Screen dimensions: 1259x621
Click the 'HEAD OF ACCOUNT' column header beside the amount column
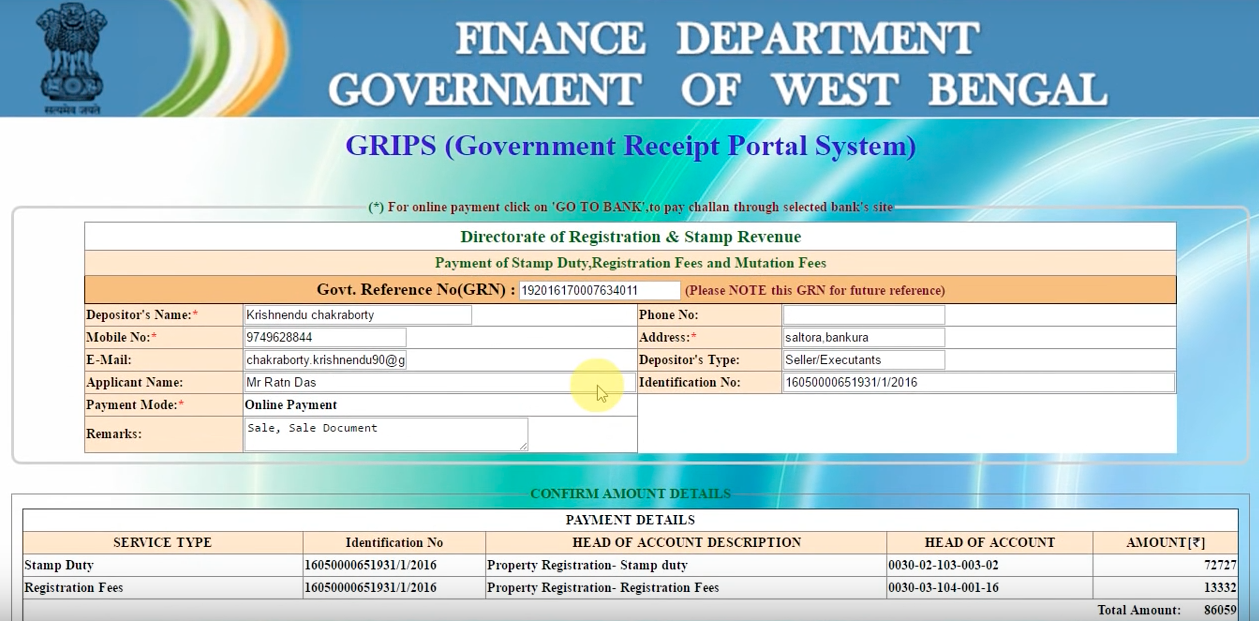pos(990,543)
